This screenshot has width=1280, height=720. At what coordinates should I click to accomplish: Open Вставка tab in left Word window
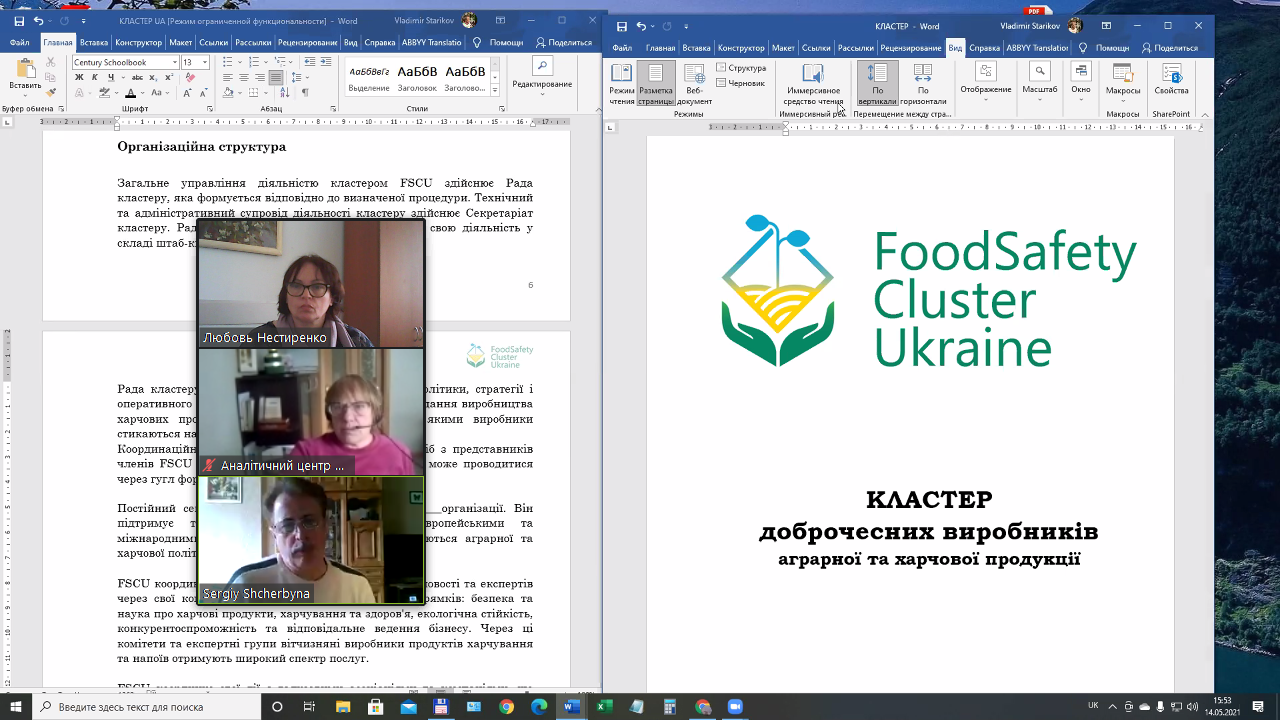coord(94,43)
